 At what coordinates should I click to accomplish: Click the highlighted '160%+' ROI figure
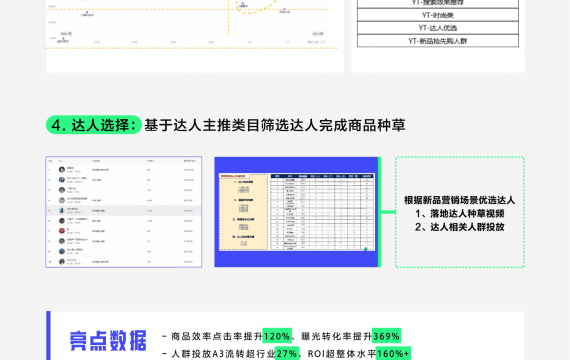393,353
